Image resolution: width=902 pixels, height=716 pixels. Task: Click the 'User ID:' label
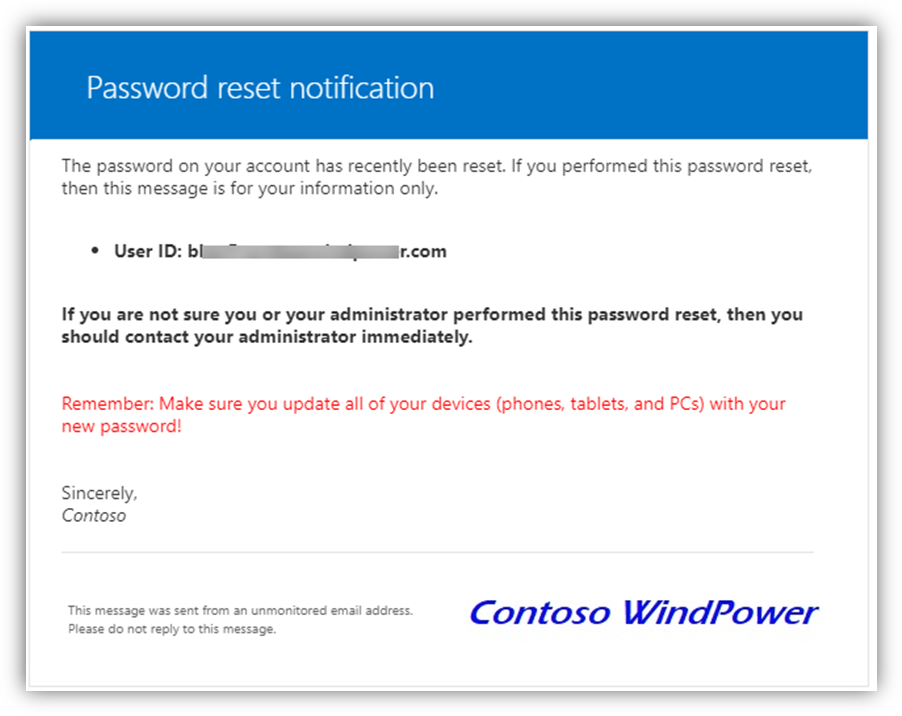pyautogui.click(x=148, y=251)
